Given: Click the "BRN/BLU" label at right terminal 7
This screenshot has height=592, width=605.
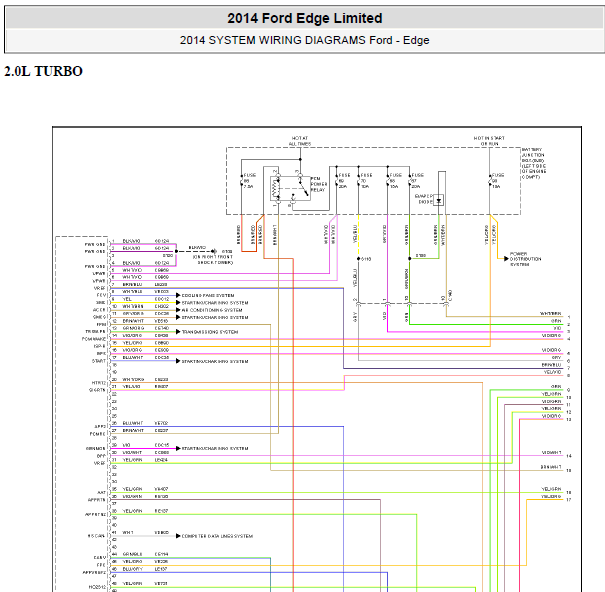Looking at the screenshot, I should [x=551, y=365].
